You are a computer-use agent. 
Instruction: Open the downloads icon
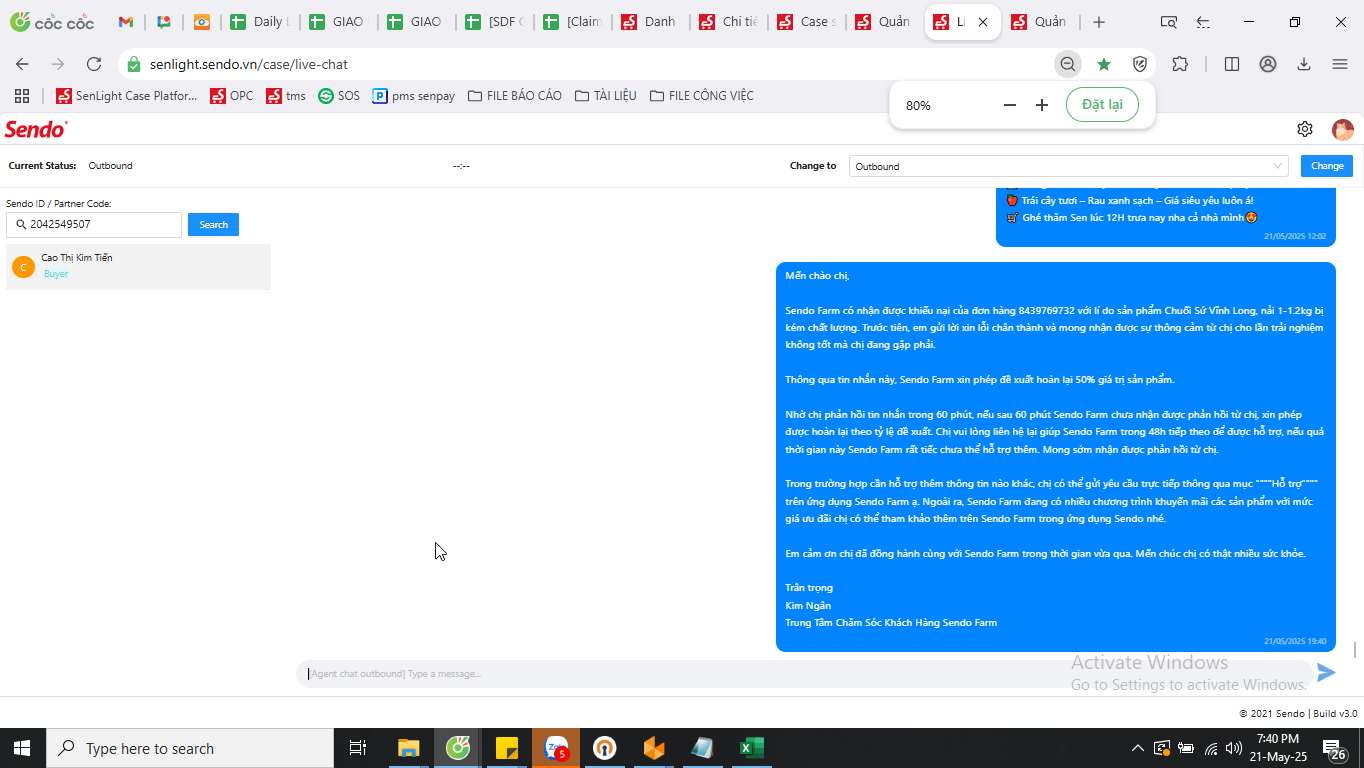(1304, 64)
